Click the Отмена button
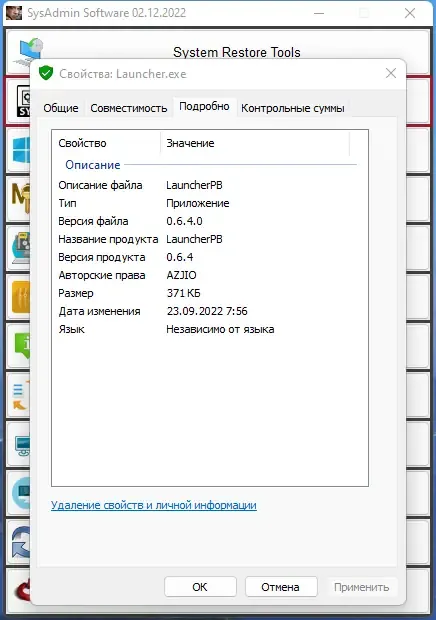This screenshot has width=436, height=620. point(281,587)
